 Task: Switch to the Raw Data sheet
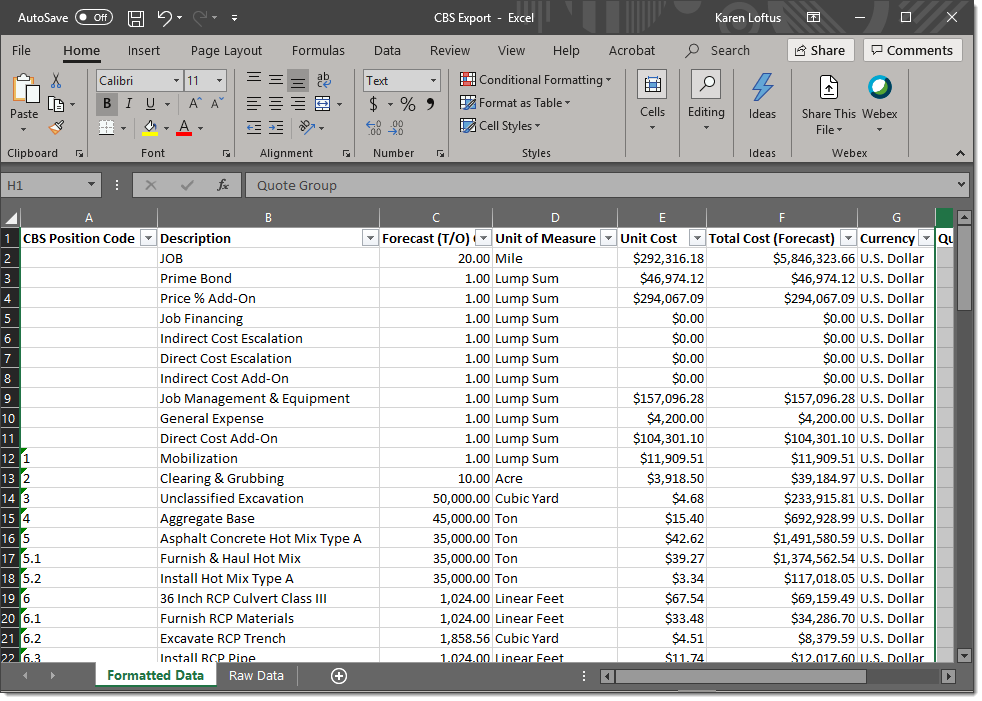(x=256, y=675)
